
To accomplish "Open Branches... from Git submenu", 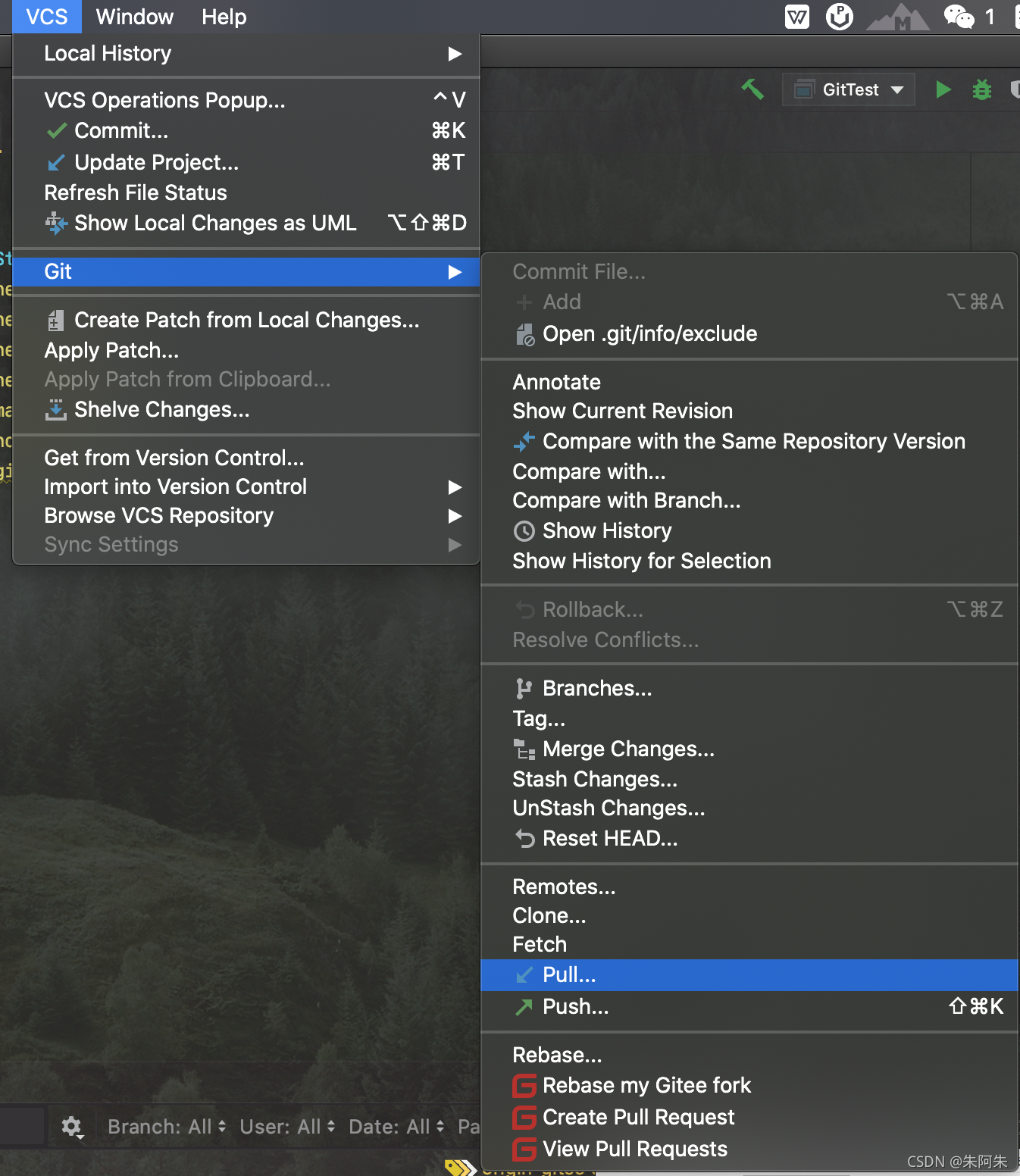I will [749, 688].
